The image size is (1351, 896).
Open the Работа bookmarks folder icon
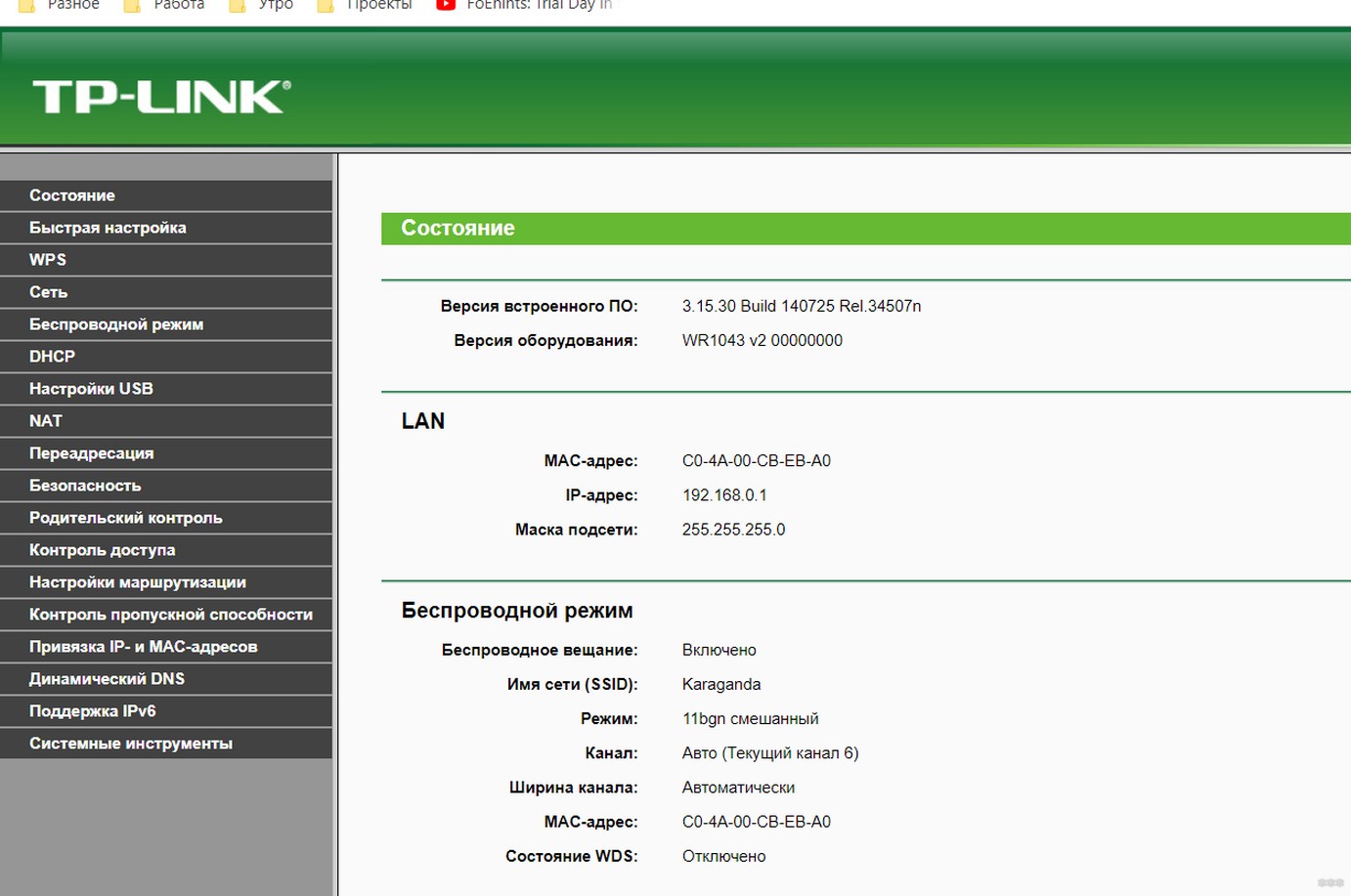click(x=132, y=5)
